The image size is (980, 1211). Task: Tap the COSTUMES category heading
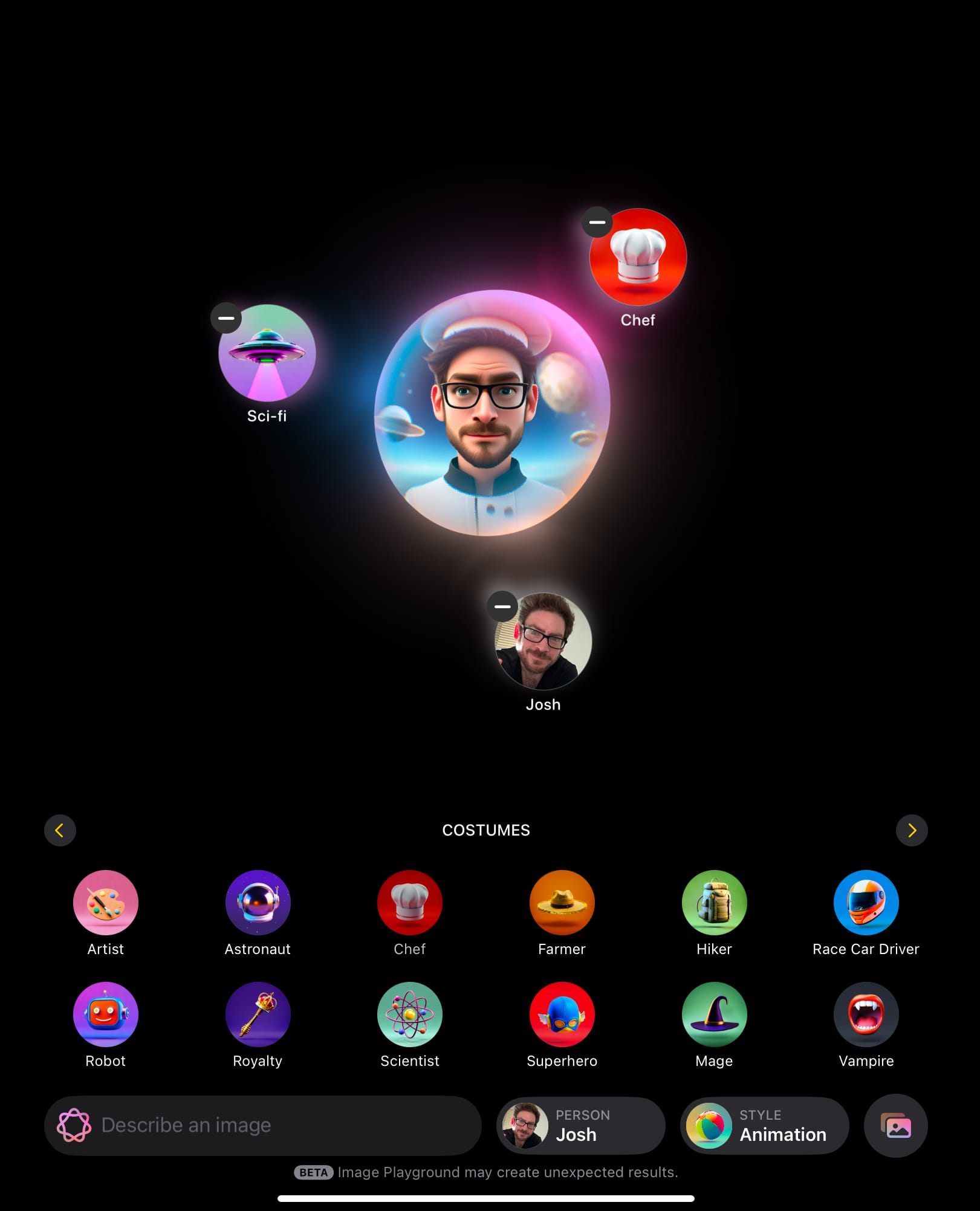[486, 830]
